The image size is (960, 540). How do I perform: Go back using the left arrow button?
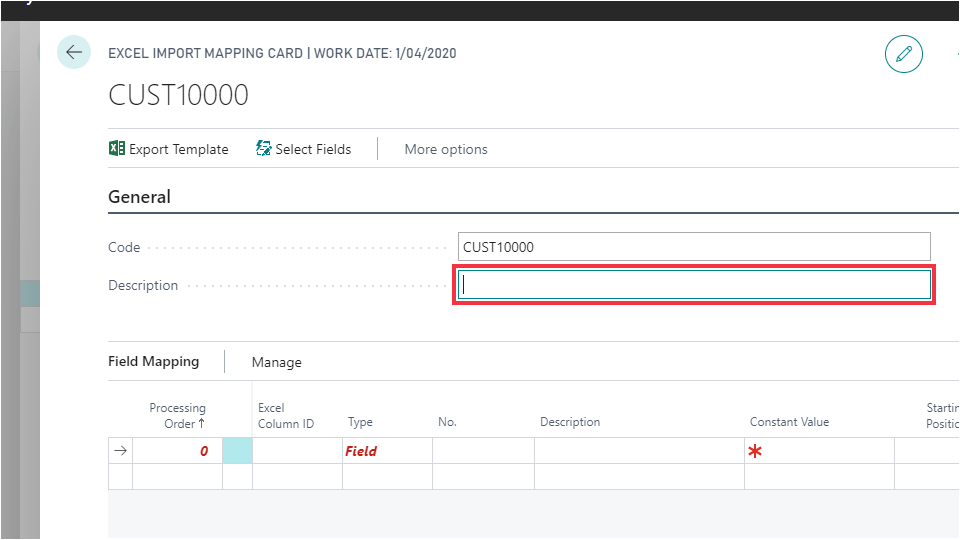pyautogui.click(x=74, y=52)
